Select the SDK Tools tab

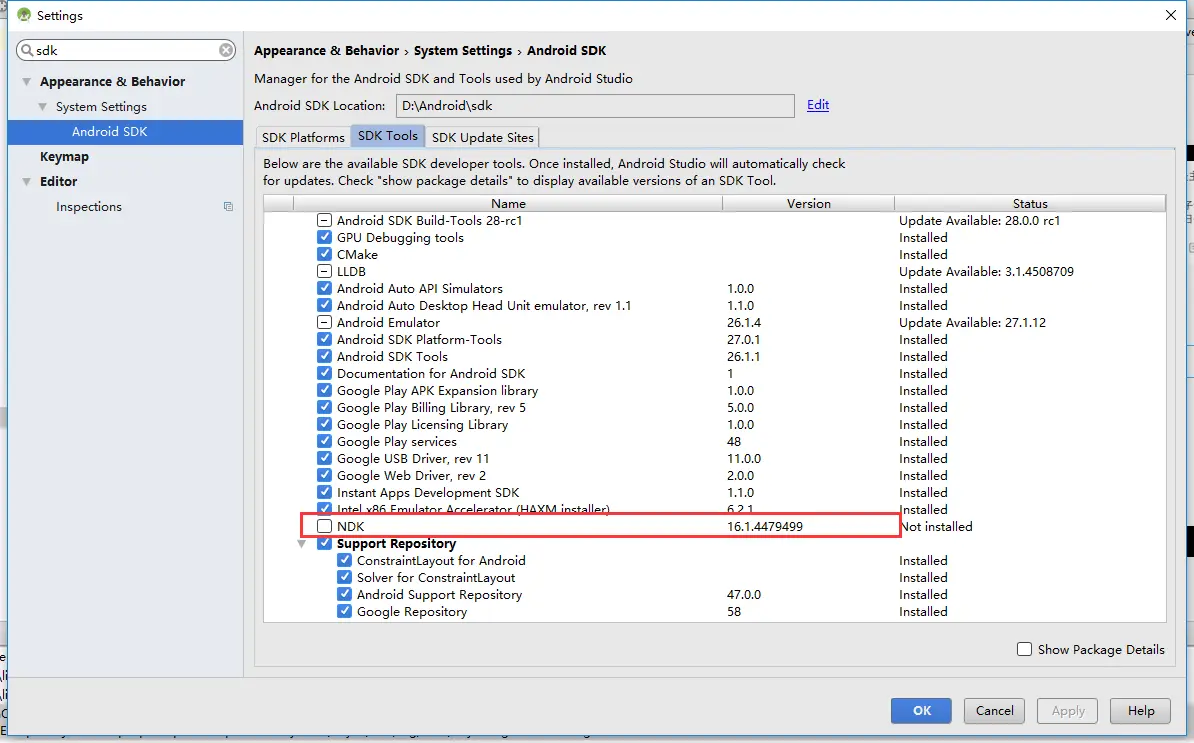pos(388,136)
